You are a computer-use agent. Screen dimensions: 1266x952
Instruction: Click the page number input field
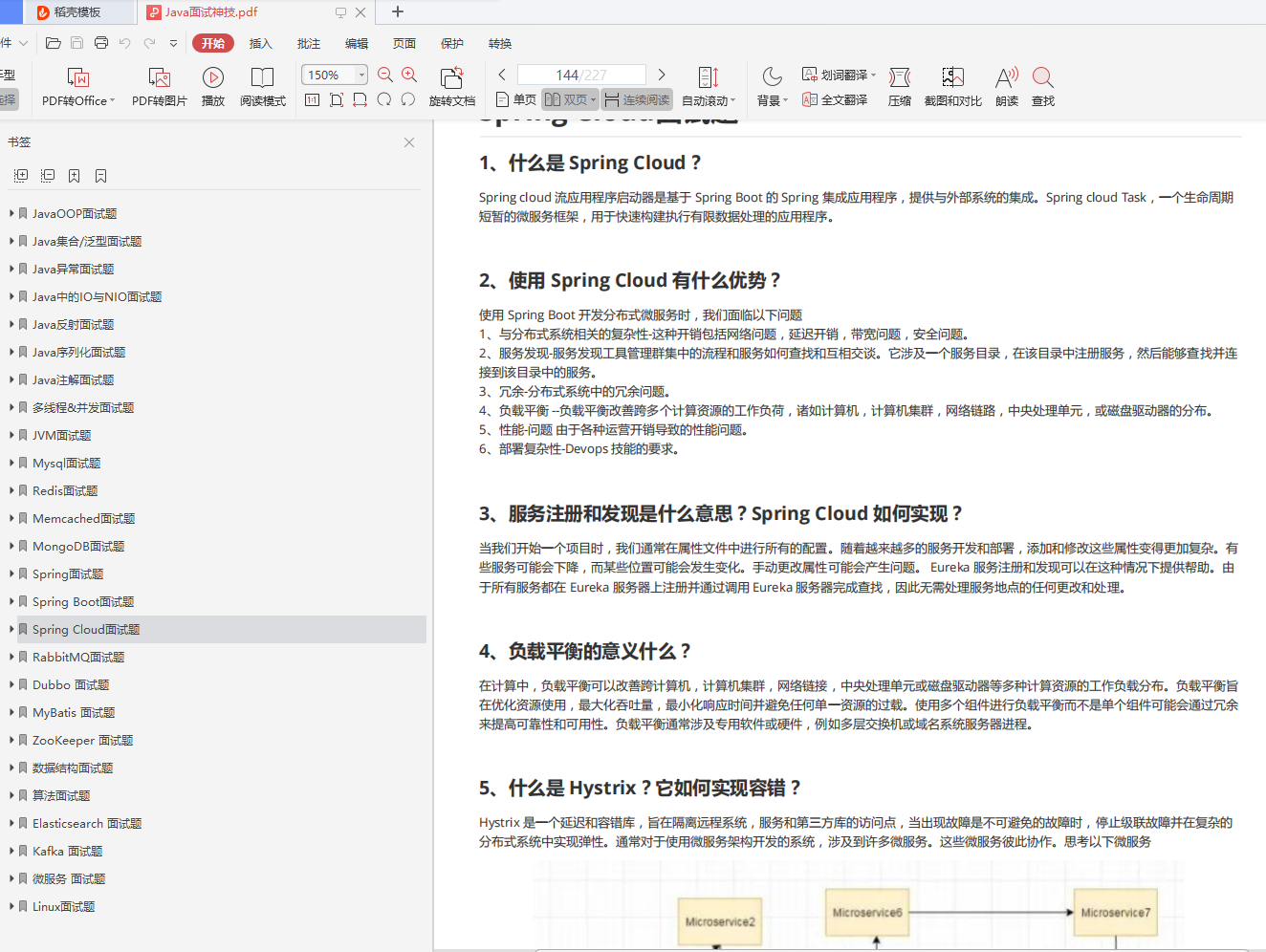tap(581, 75)
